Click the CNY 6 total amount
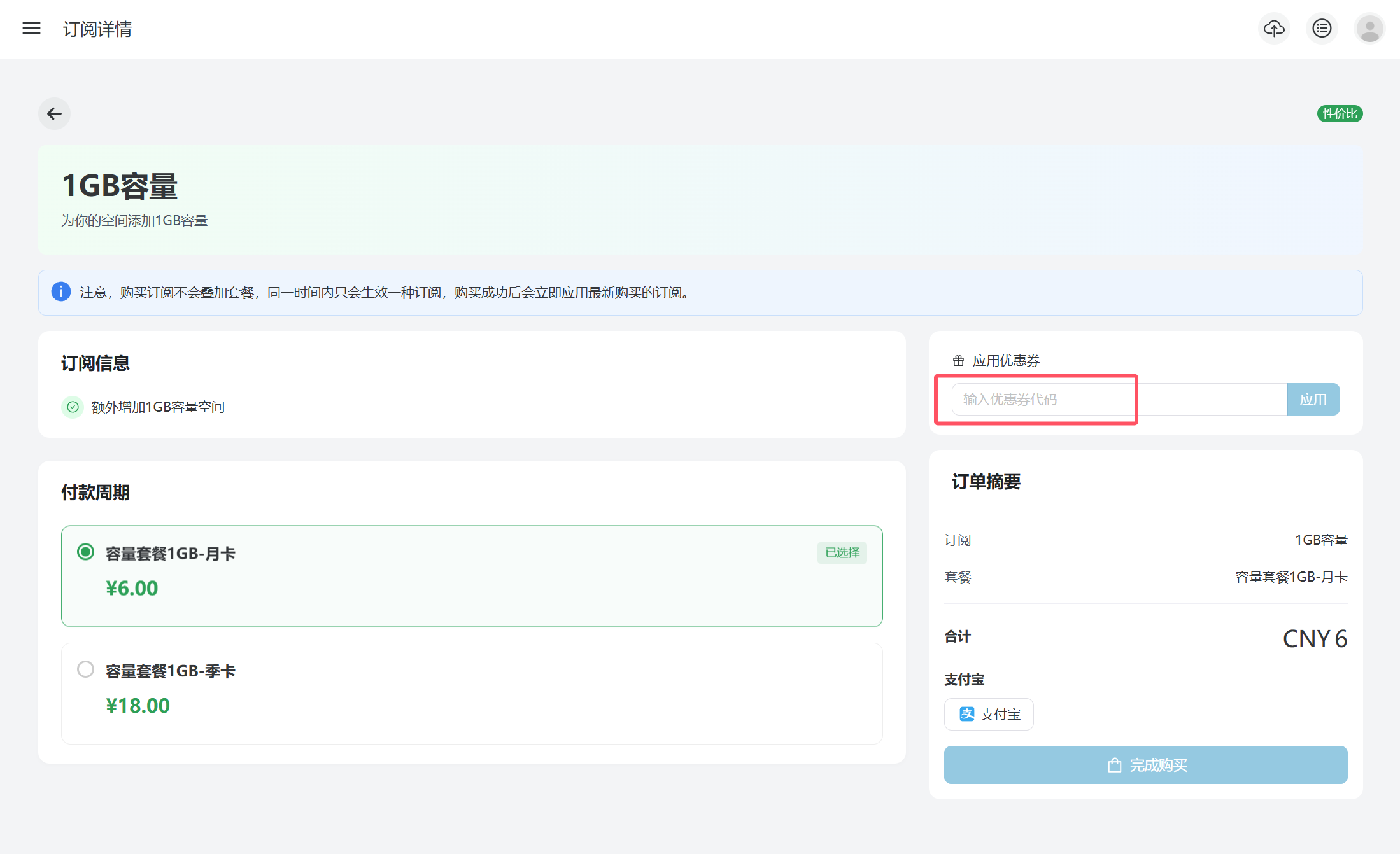This screenshot has width=1400, height=854. (x=1315, y=638)
